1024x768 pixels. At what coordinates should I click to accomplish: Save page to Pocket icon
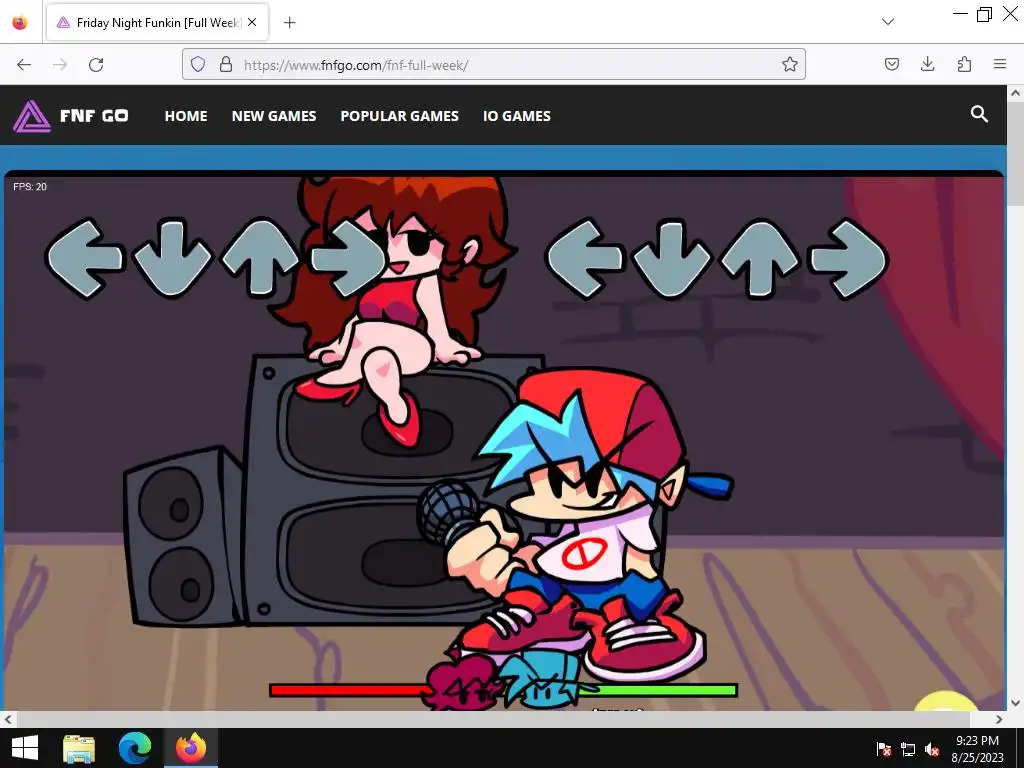(x=891, y=64)
